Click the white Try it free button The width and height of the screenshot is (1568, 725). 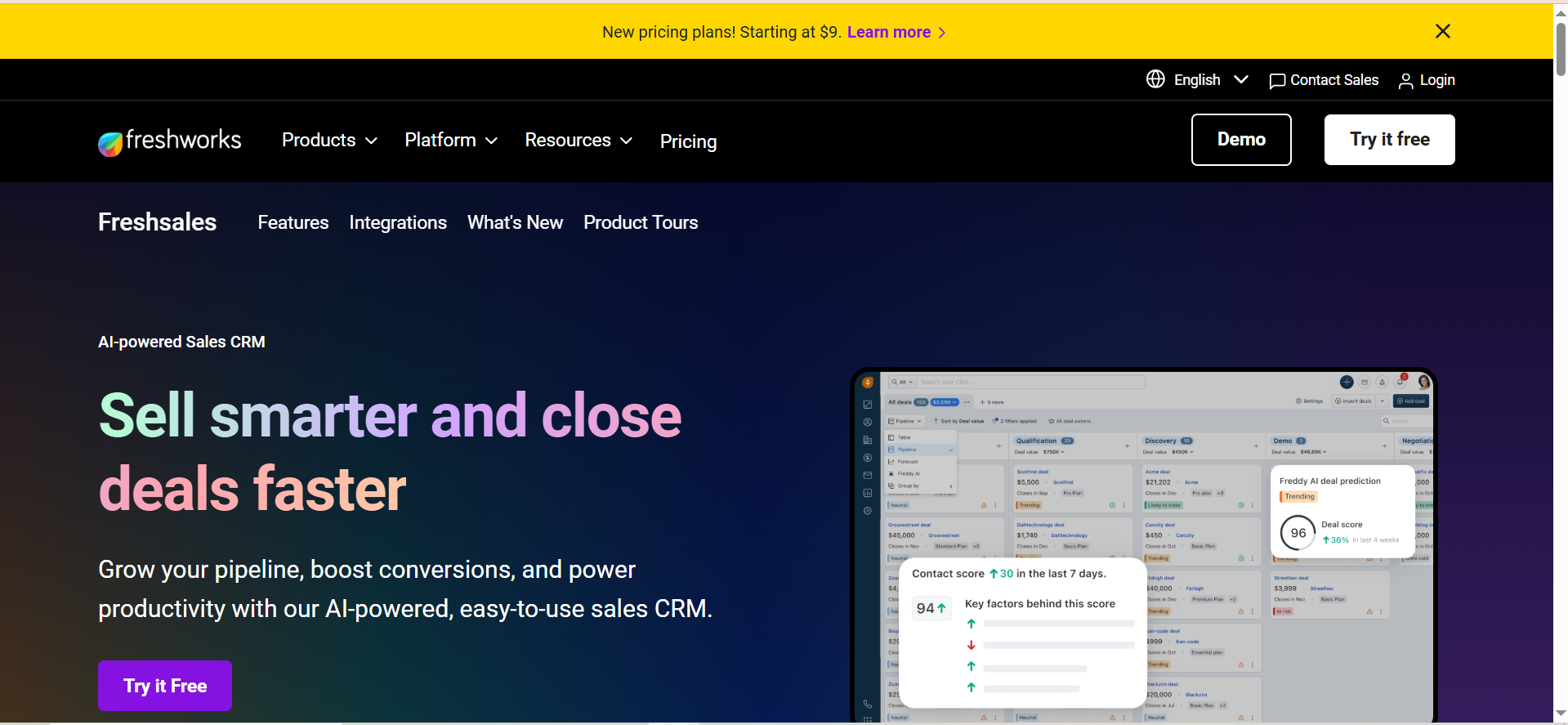click(x=1389, y=140)
